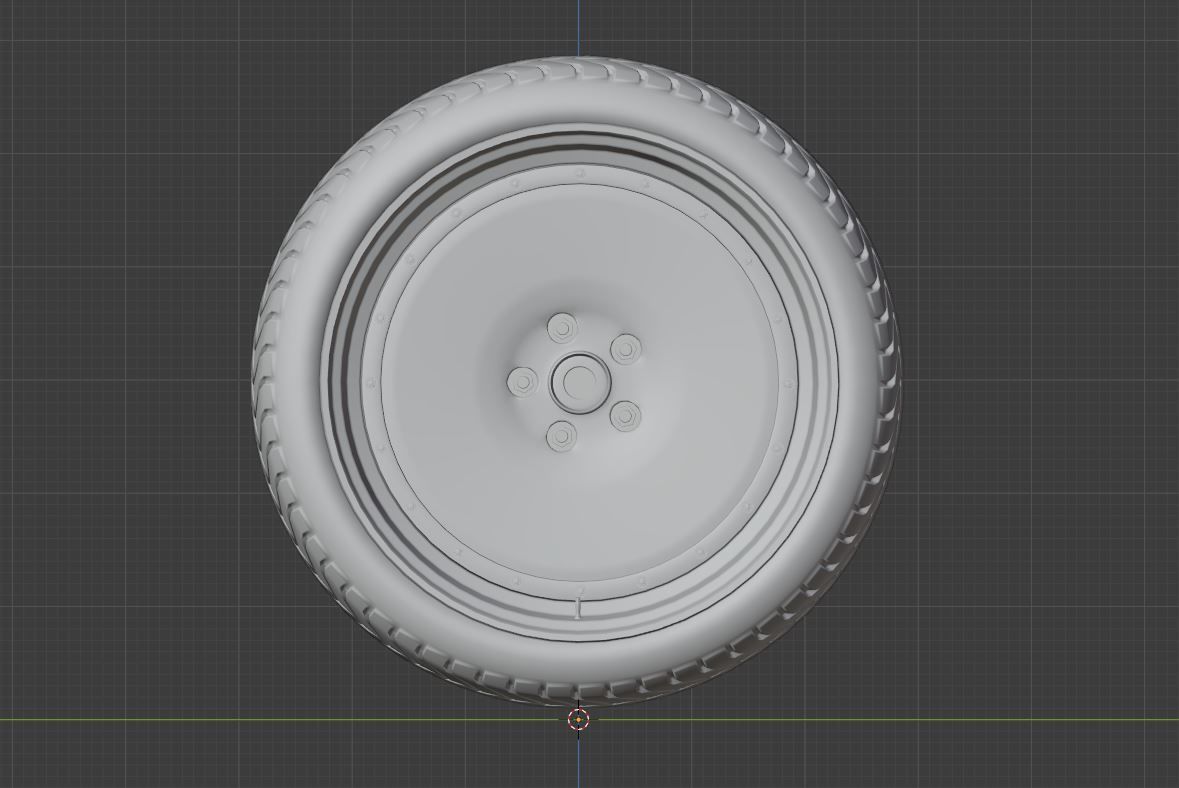Click the topmost lug nut on the wheel
Screen dimensions: 1179x788
coord(562,329)
